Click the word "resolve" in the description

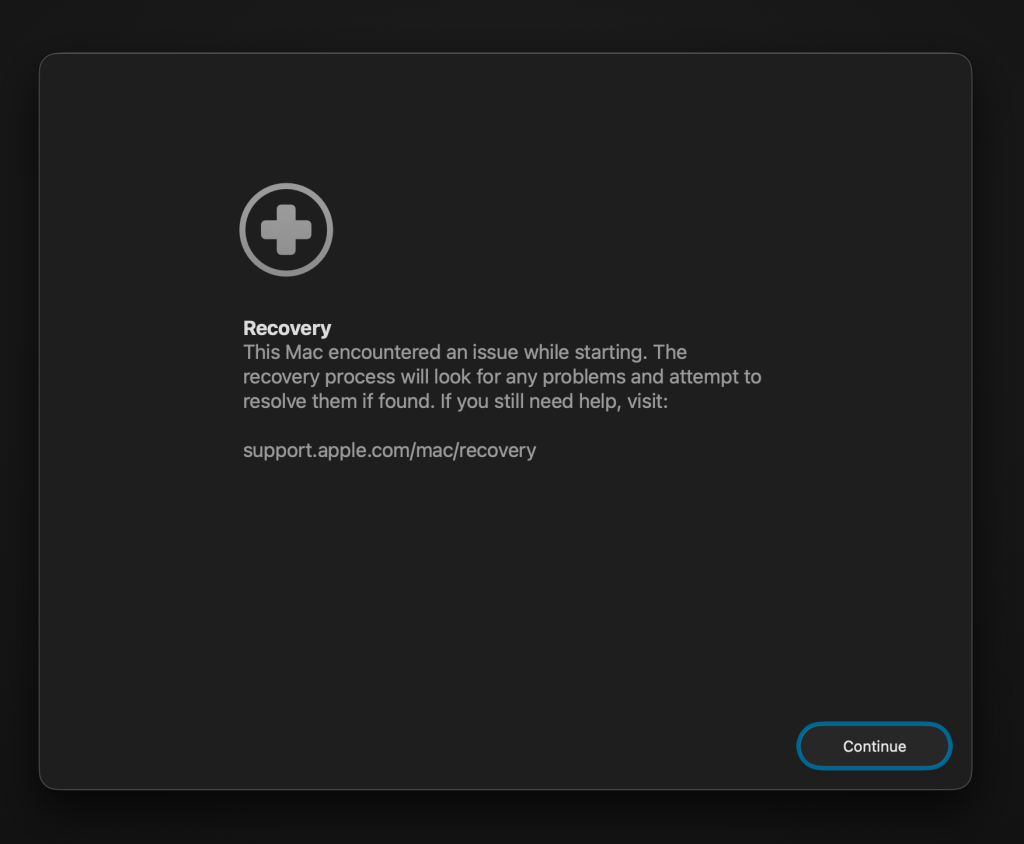(x=274, y=401)
